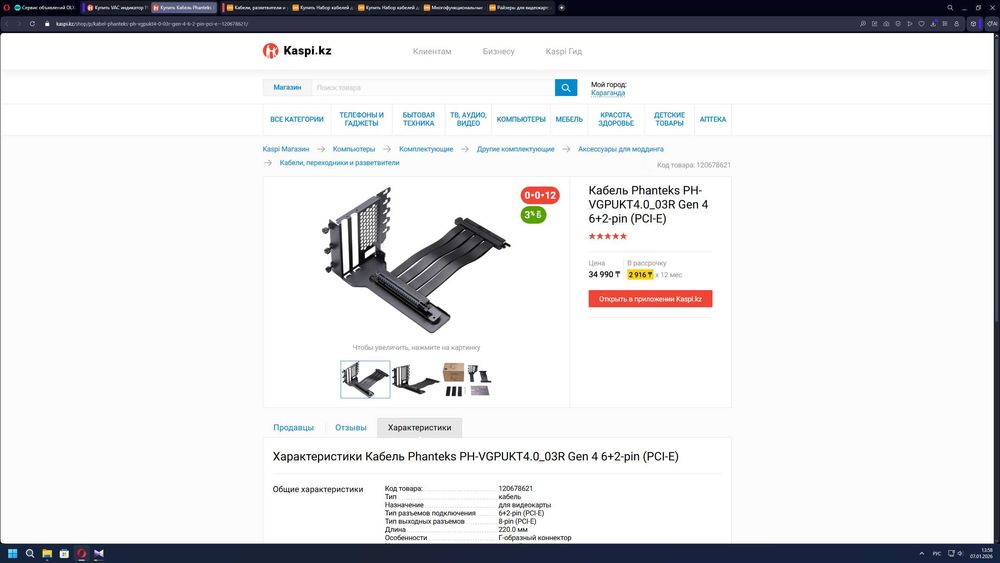Screen dimensions: 1000x563
Task: Click the green 3% bonus badge
Action: click(x=533, y=215)
